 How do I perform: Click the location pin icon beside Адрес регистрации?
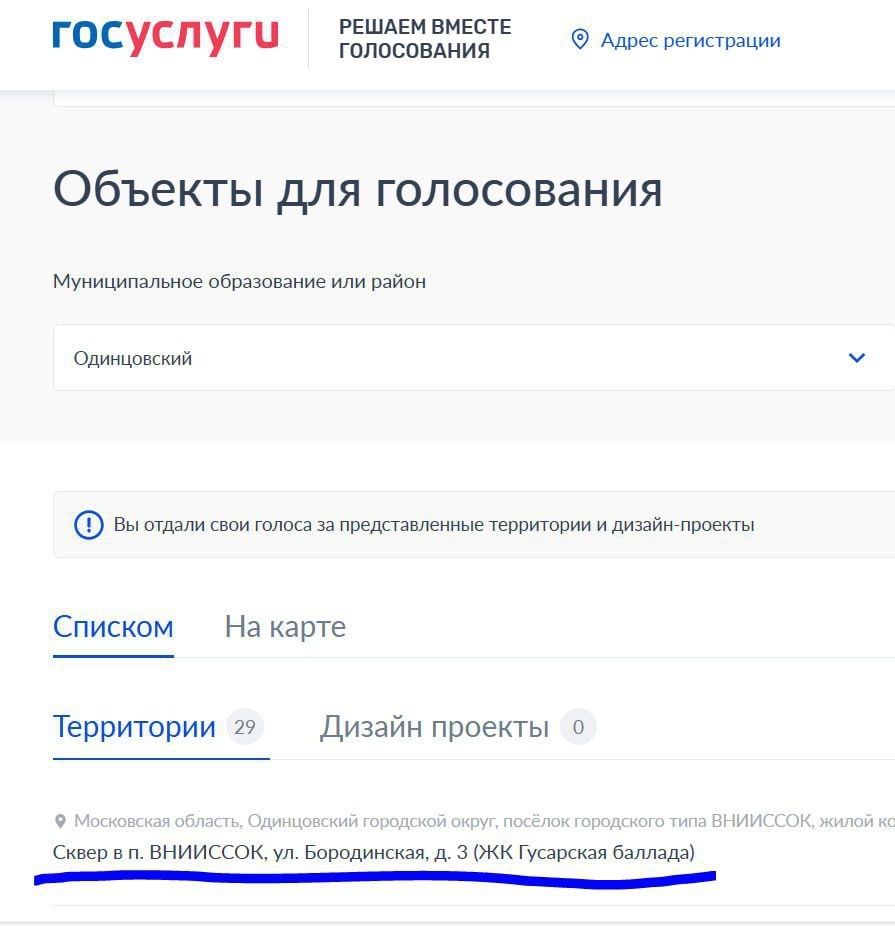click(x=580, y=40)
